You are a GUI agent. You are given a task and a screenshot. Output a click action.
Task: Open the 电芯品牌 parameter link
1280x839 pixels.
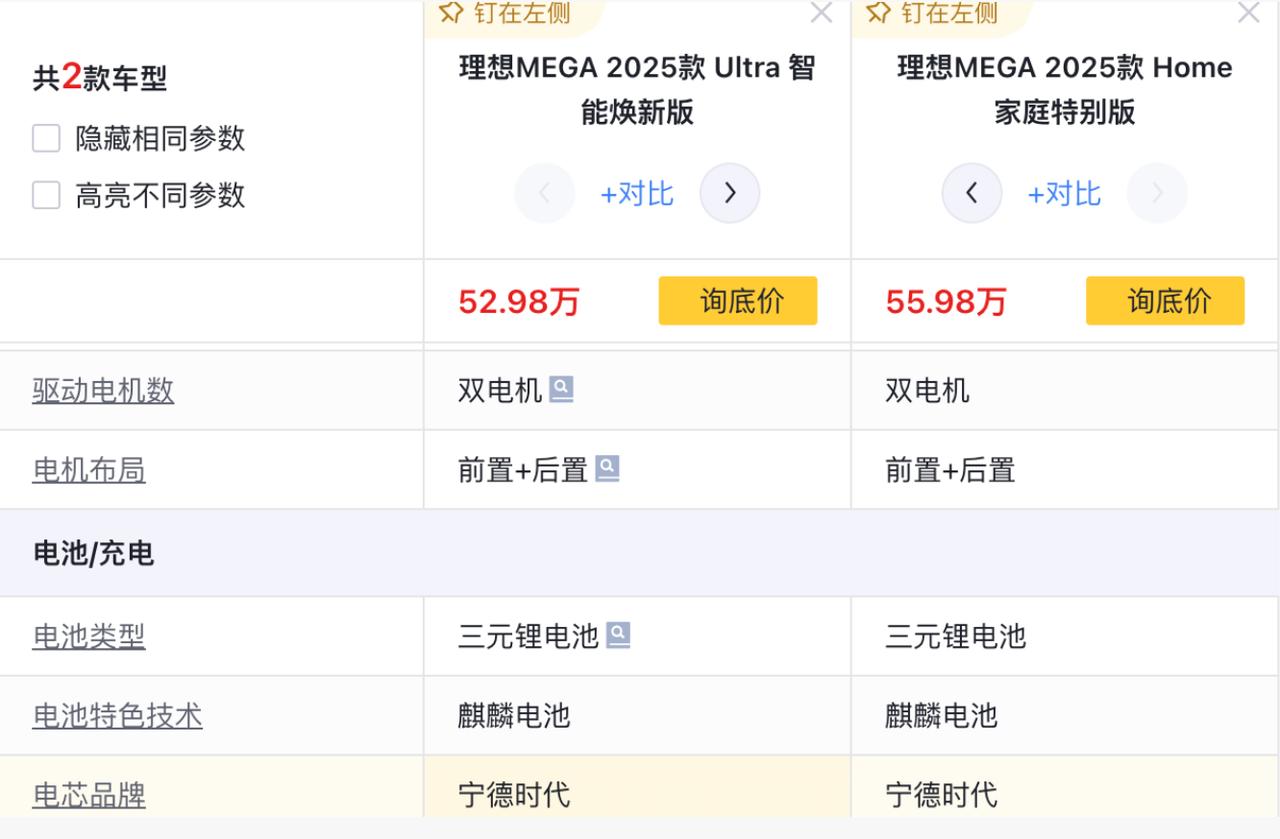(89, 795)
